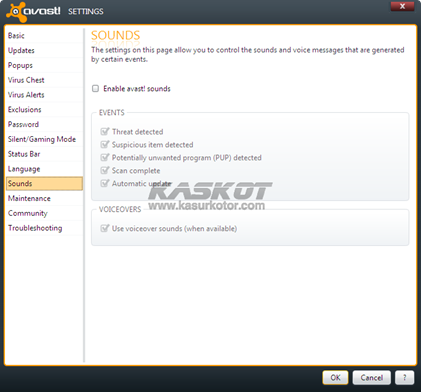Select the highlighted Sounds item

click(44, 184)
